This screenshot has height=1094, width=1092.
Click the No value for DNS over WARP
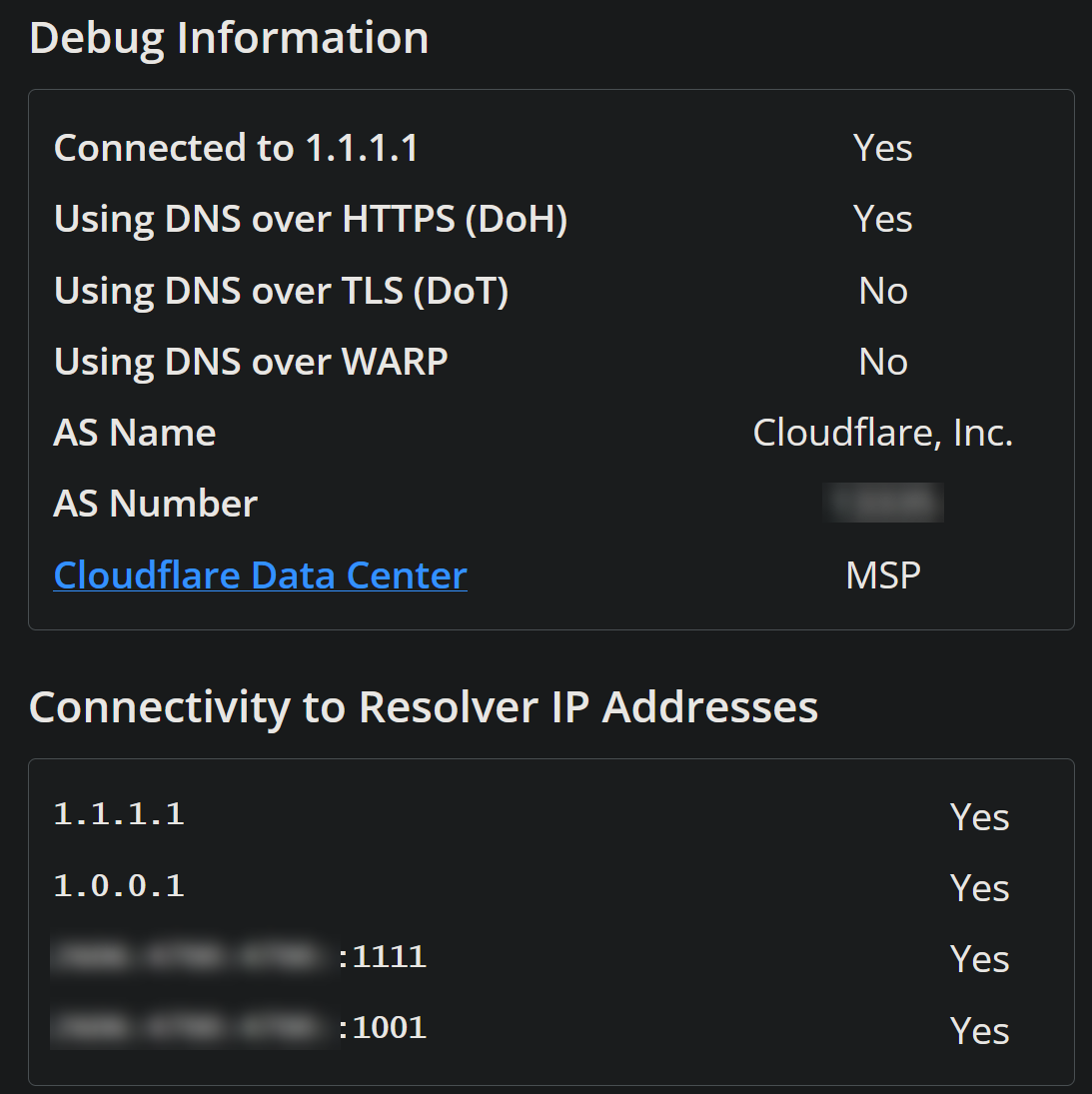click(882, 362)
